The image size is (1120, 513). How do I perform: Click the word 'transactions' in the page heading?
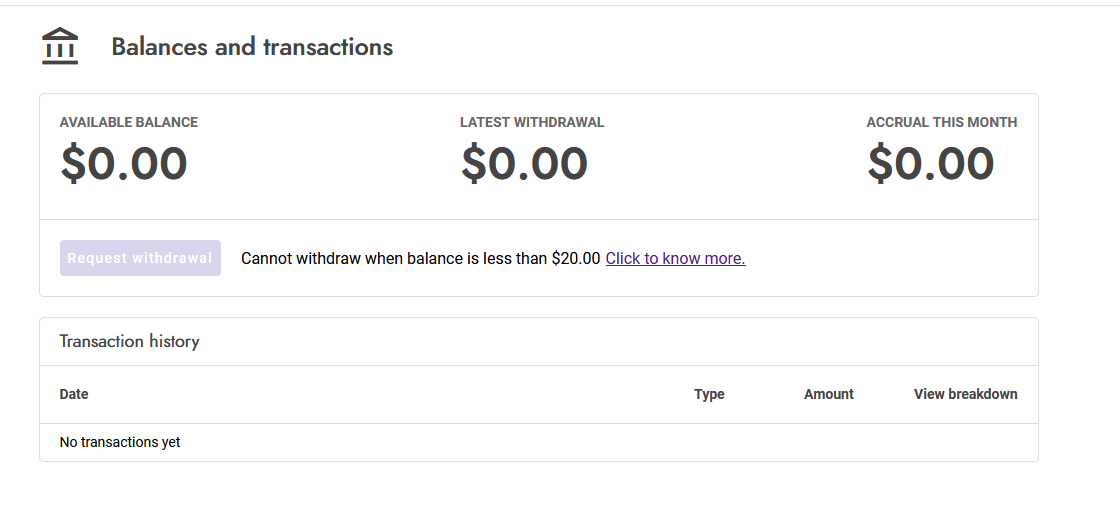coord(328,47)
